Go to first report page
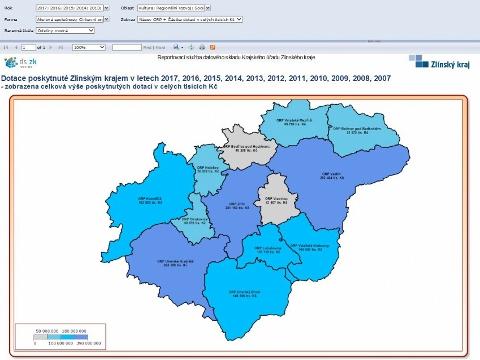This screenshot has width=480, height=360. 6,48
